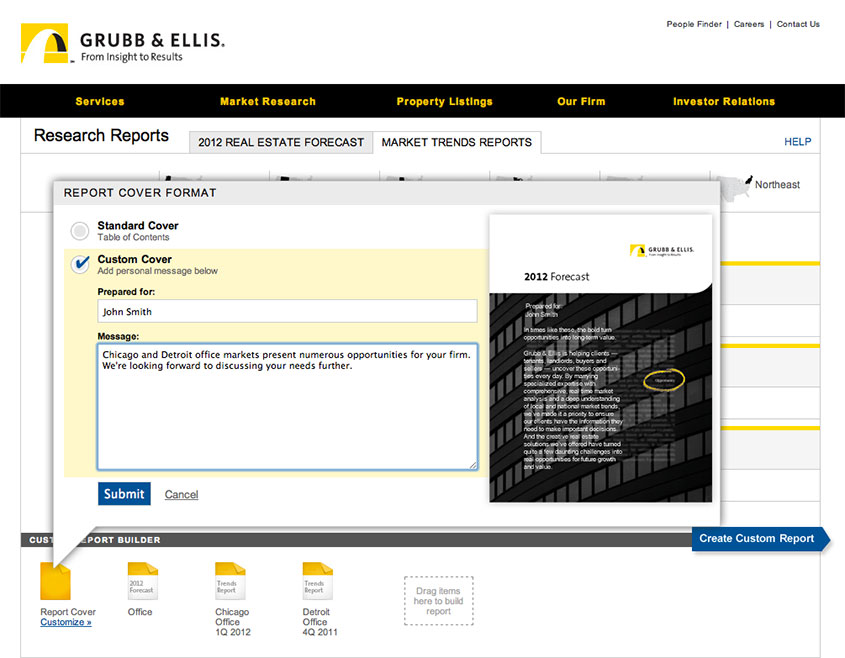Click the Northeast region map icon
The width and height of the screenshot is (845, 658).
(x=735, y=184)
